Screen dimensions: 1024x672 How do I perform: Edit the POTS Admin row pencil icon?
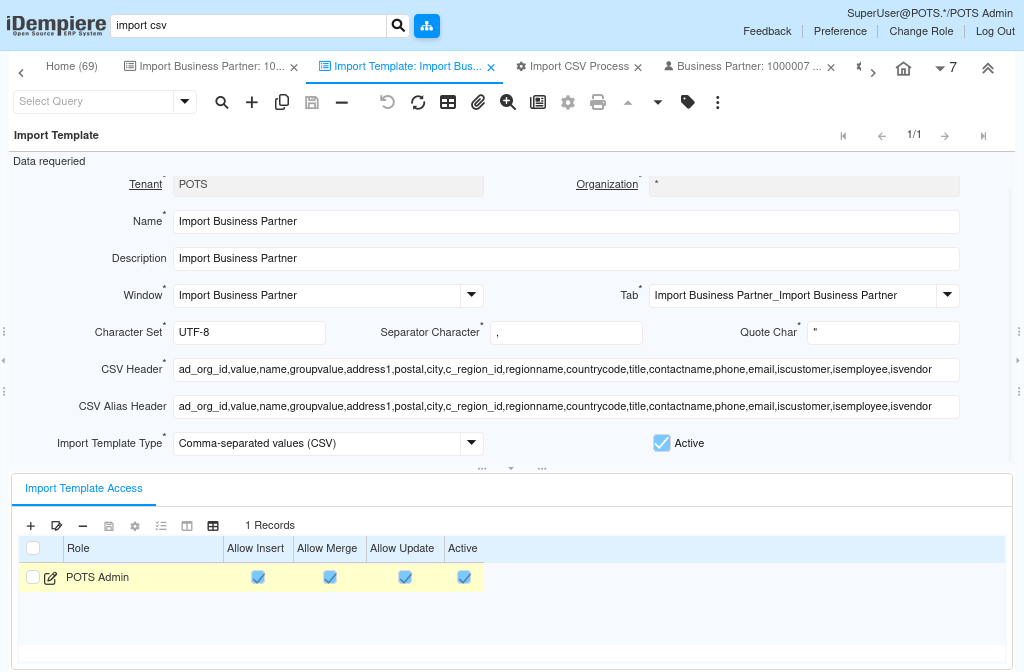coord(50,578)
